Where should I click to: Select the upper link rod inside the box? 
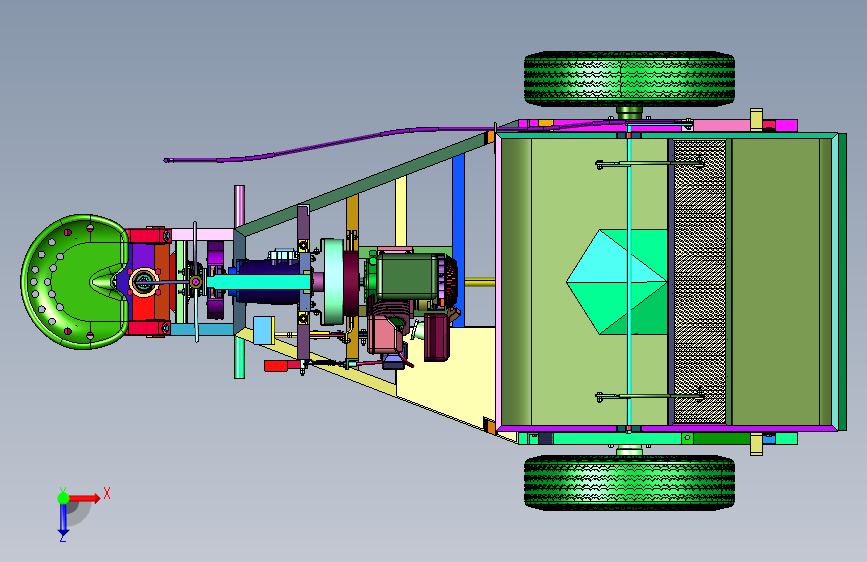pos(650,163)
